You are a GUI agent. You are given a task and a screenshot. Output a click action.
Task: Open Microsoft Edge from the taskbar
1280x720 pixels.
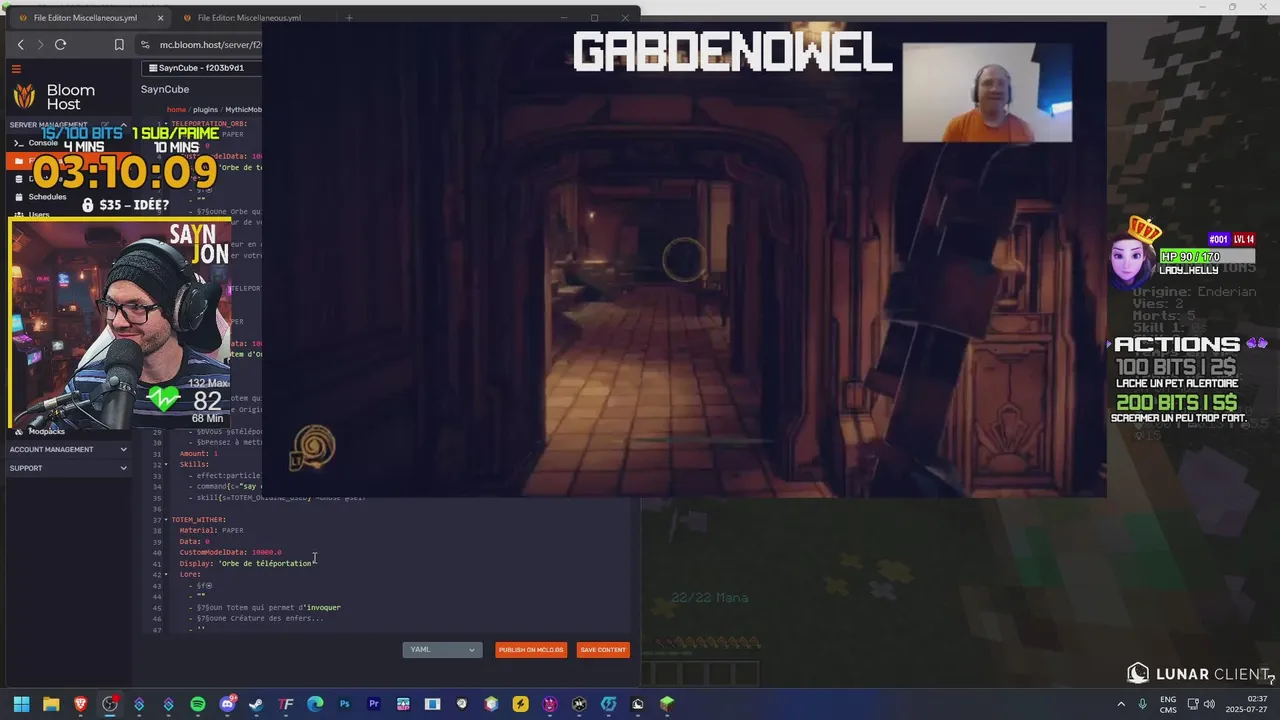coord(315,704)
